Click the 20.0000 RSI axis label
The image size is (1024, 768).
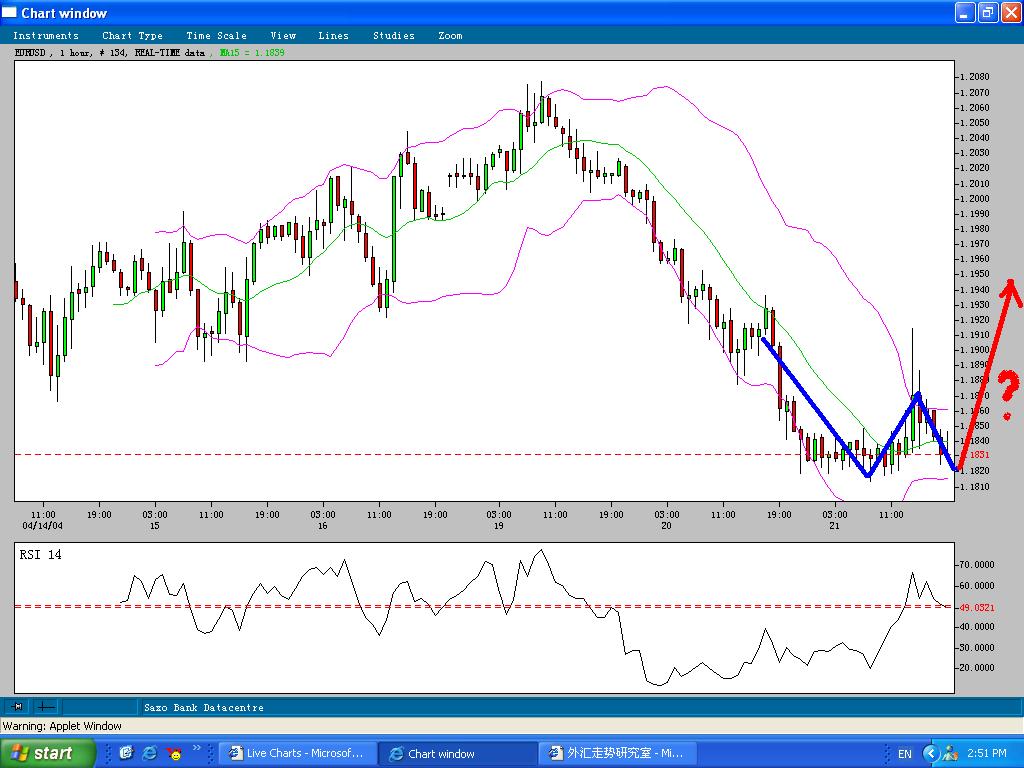click(x=977, y=667)
